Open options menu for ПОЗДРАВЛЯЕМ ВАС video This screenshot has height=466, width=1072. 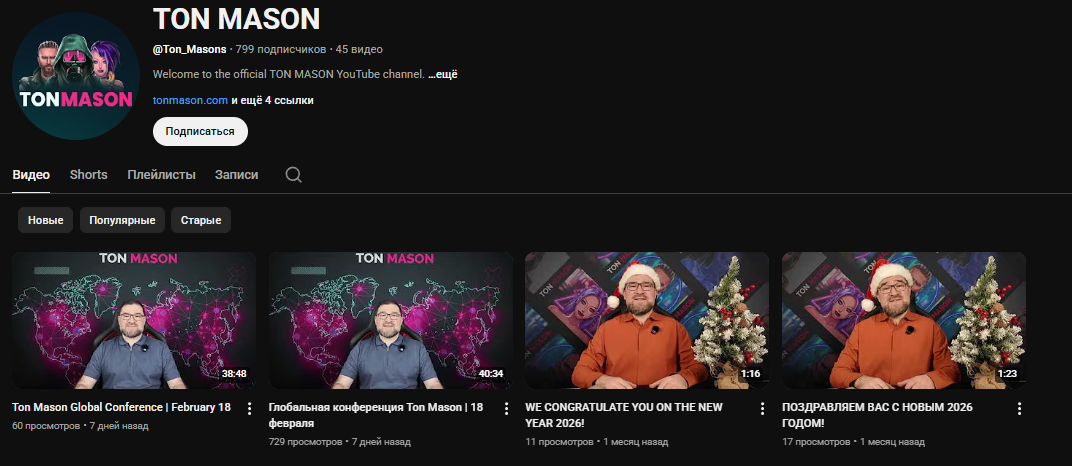1019,409
